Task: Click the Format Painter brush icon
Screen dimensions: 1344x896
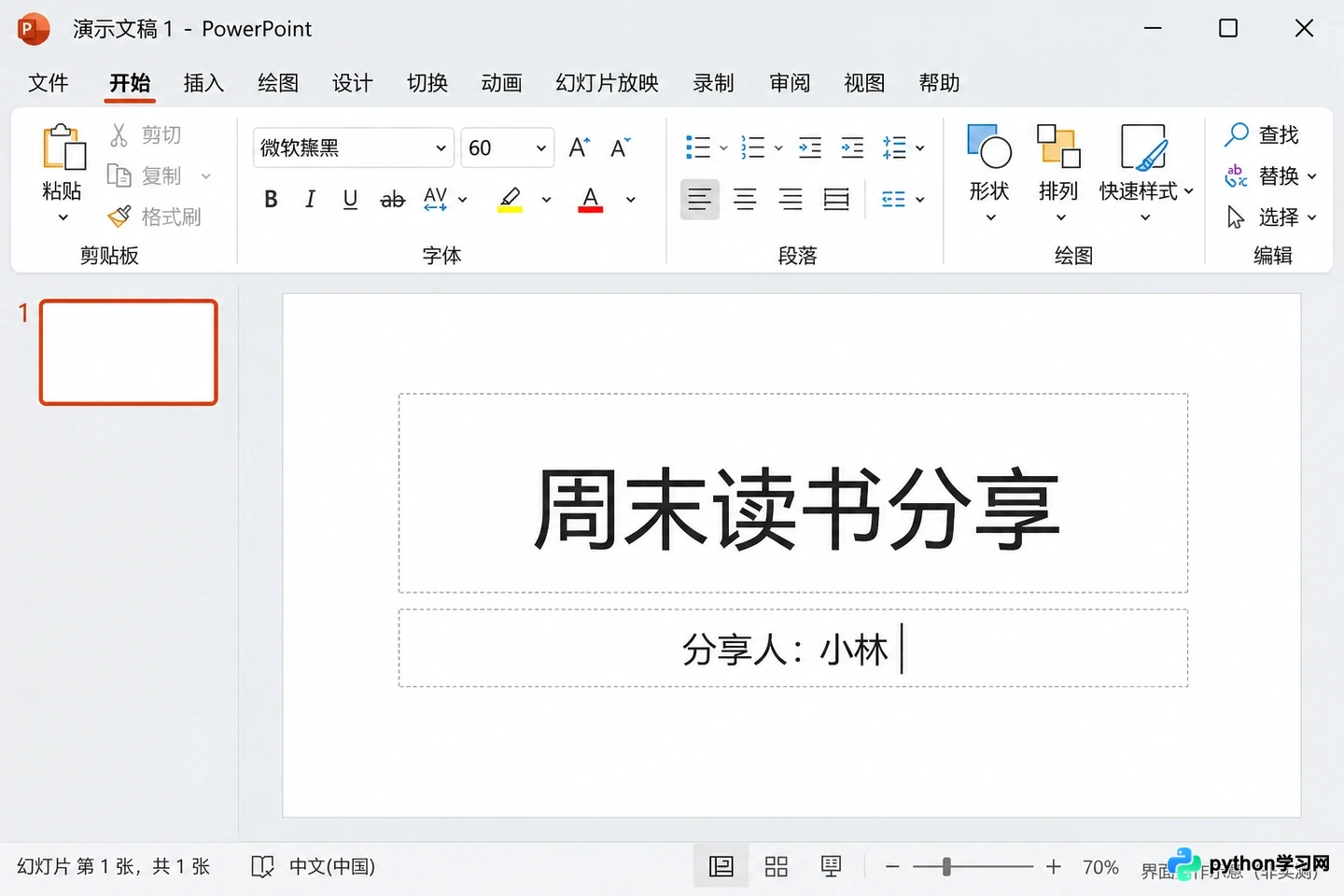Action: tap(119, 217)
